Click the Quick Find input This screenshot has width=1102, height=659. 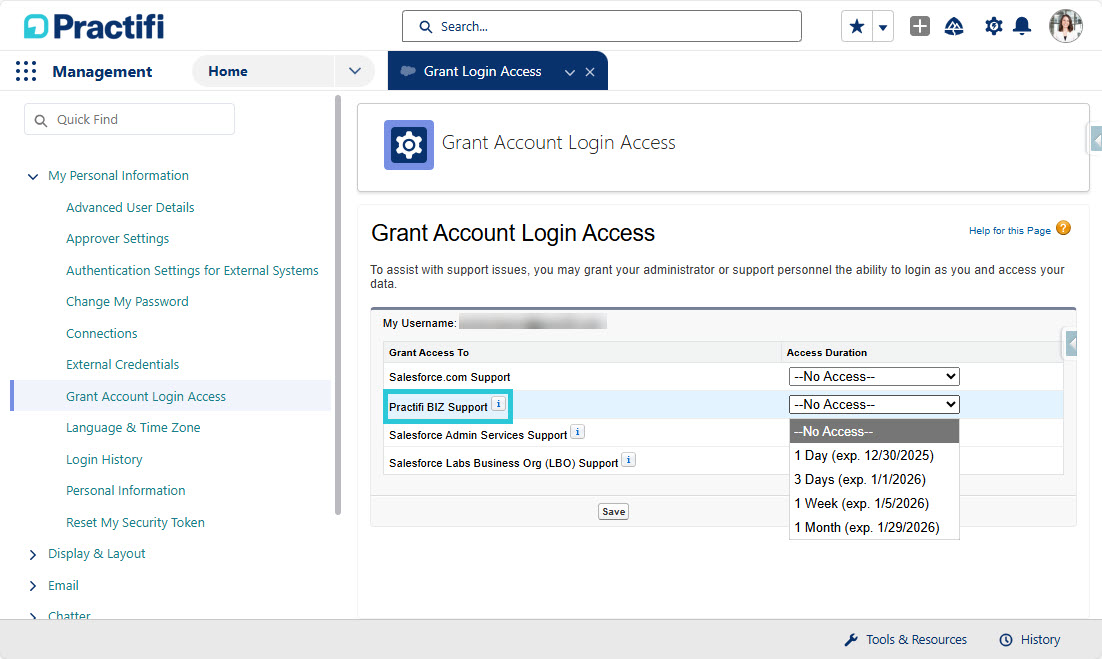pos(129,119)
